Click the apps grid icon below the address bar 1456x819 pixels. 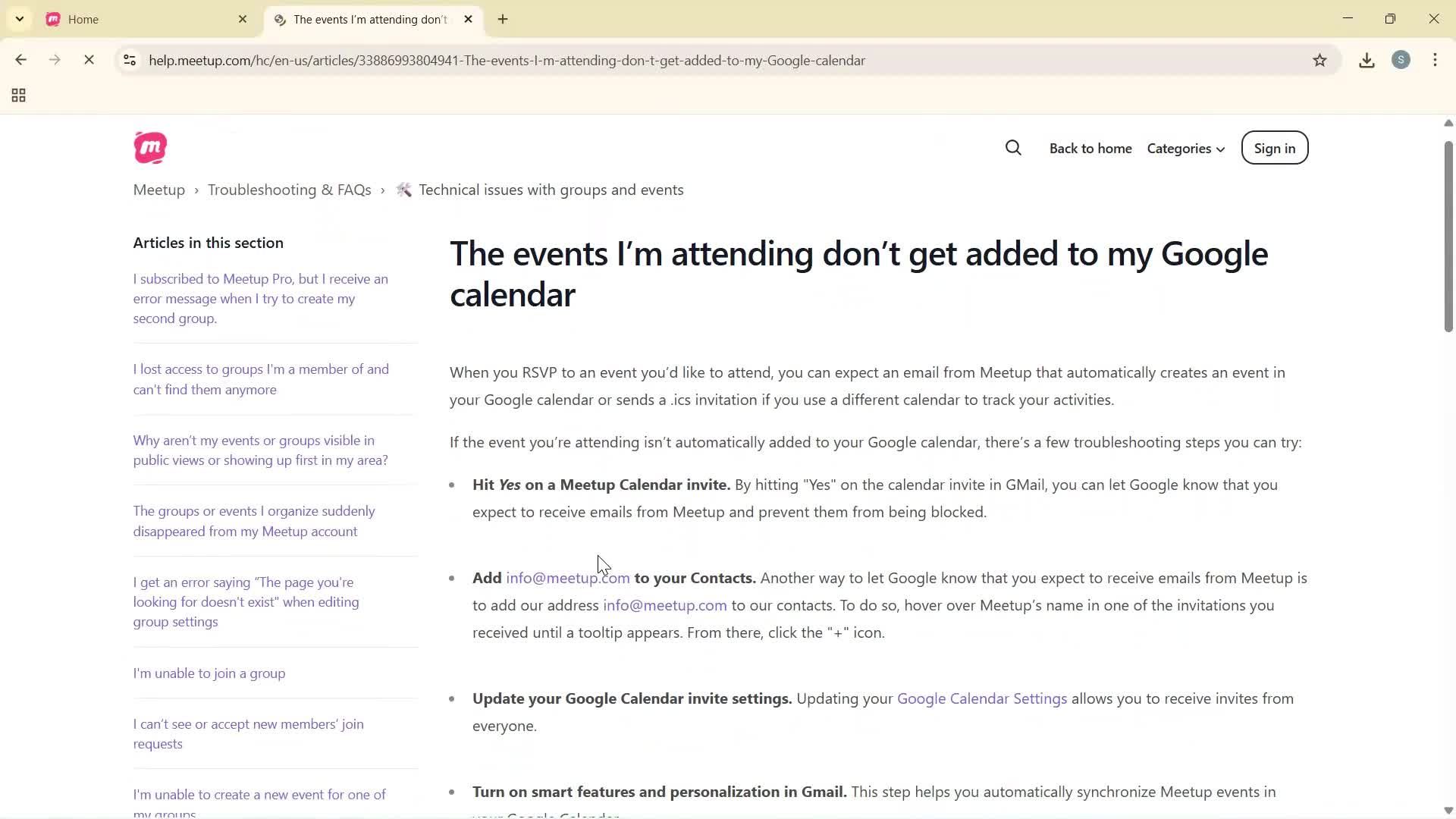[17, 95]
